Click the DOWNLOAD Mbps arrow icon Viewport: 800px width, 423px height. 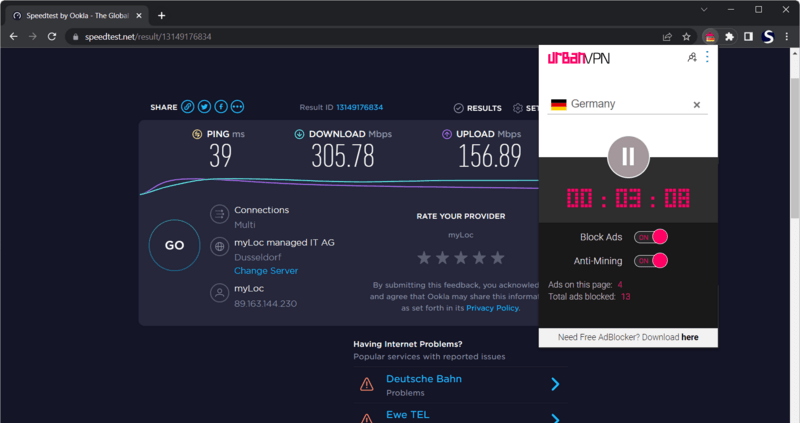pos(299,134)
